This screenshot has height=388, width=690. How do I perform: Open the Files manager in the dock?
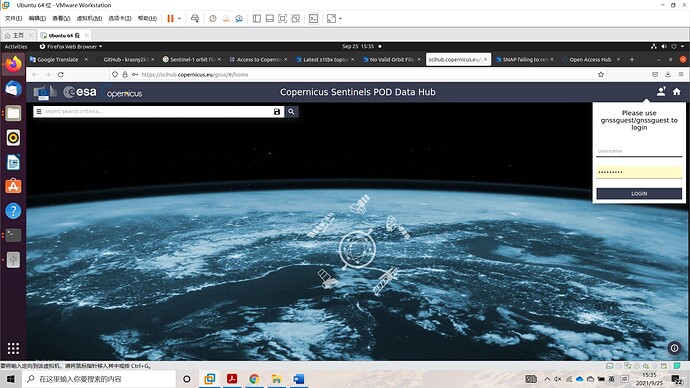(13, 113)
